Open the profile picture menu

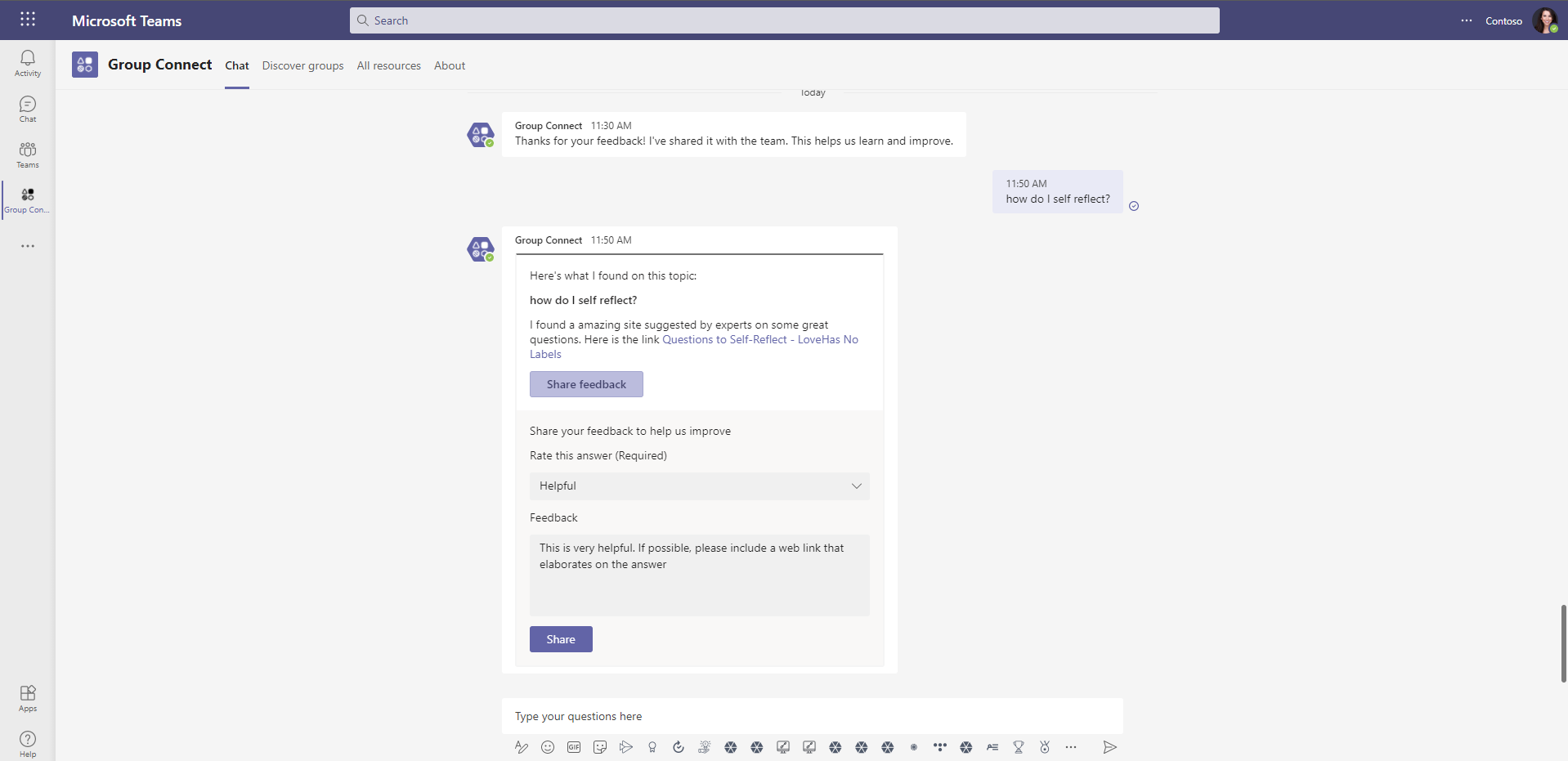click(1544, 20)
